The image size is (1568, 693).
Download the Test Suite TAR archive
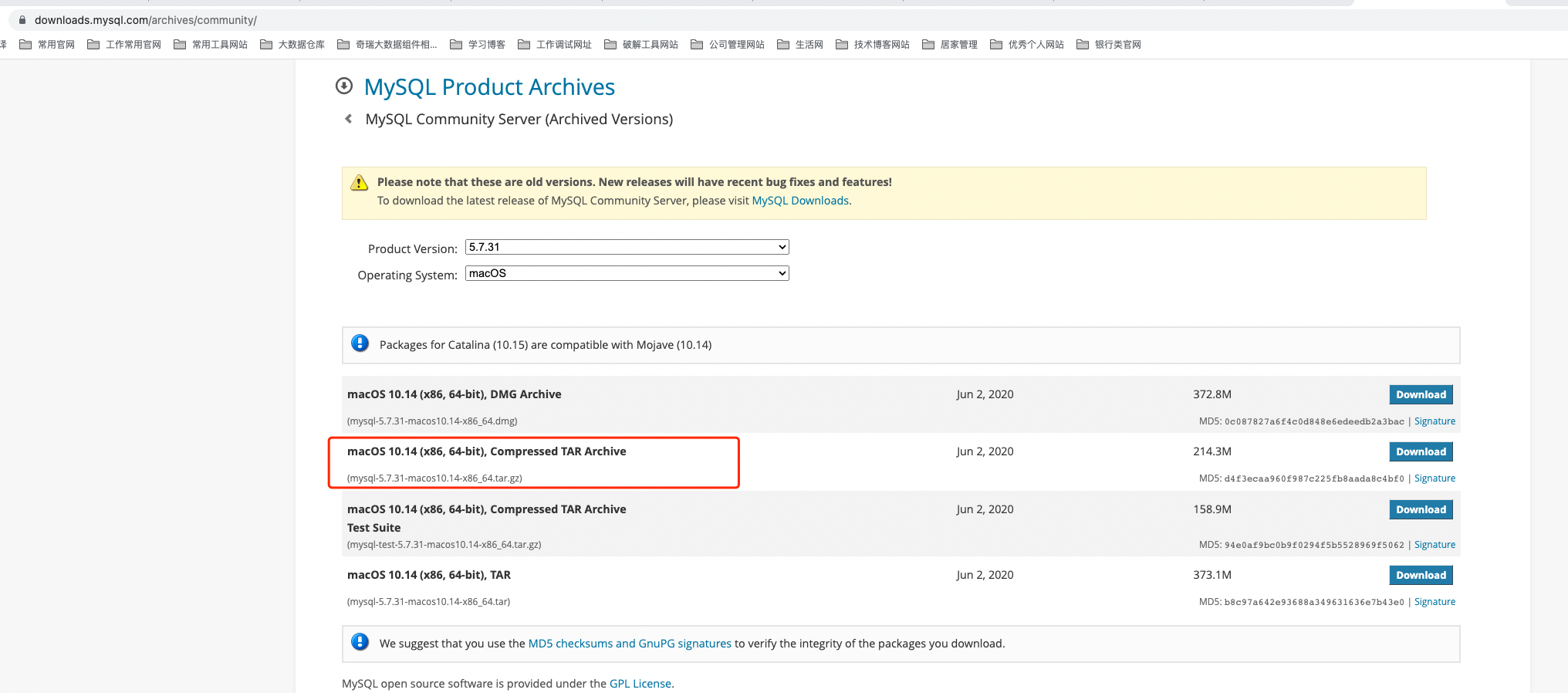coord(1421,509)
